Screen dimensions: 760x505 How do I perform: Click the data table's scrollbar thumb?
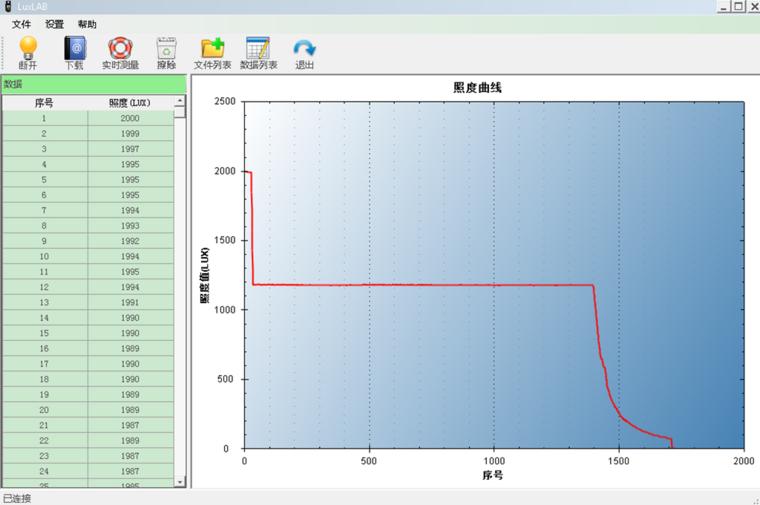tap(180, 112)
